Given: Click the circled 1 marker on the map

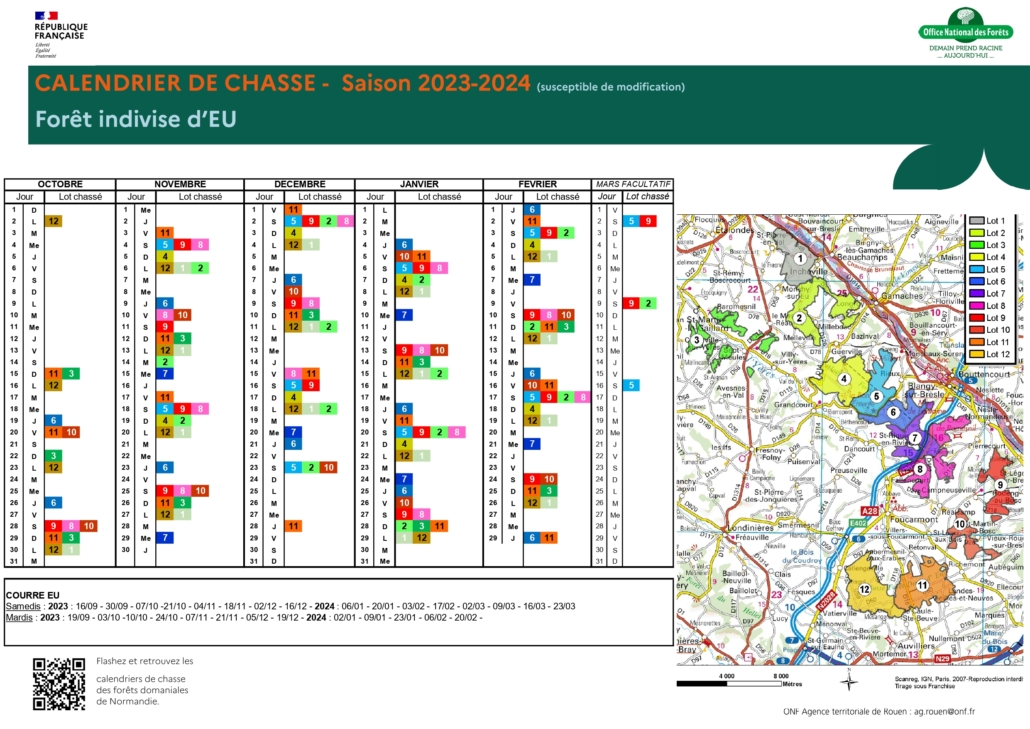Looking at the screenshot, I should click(799, 259).
